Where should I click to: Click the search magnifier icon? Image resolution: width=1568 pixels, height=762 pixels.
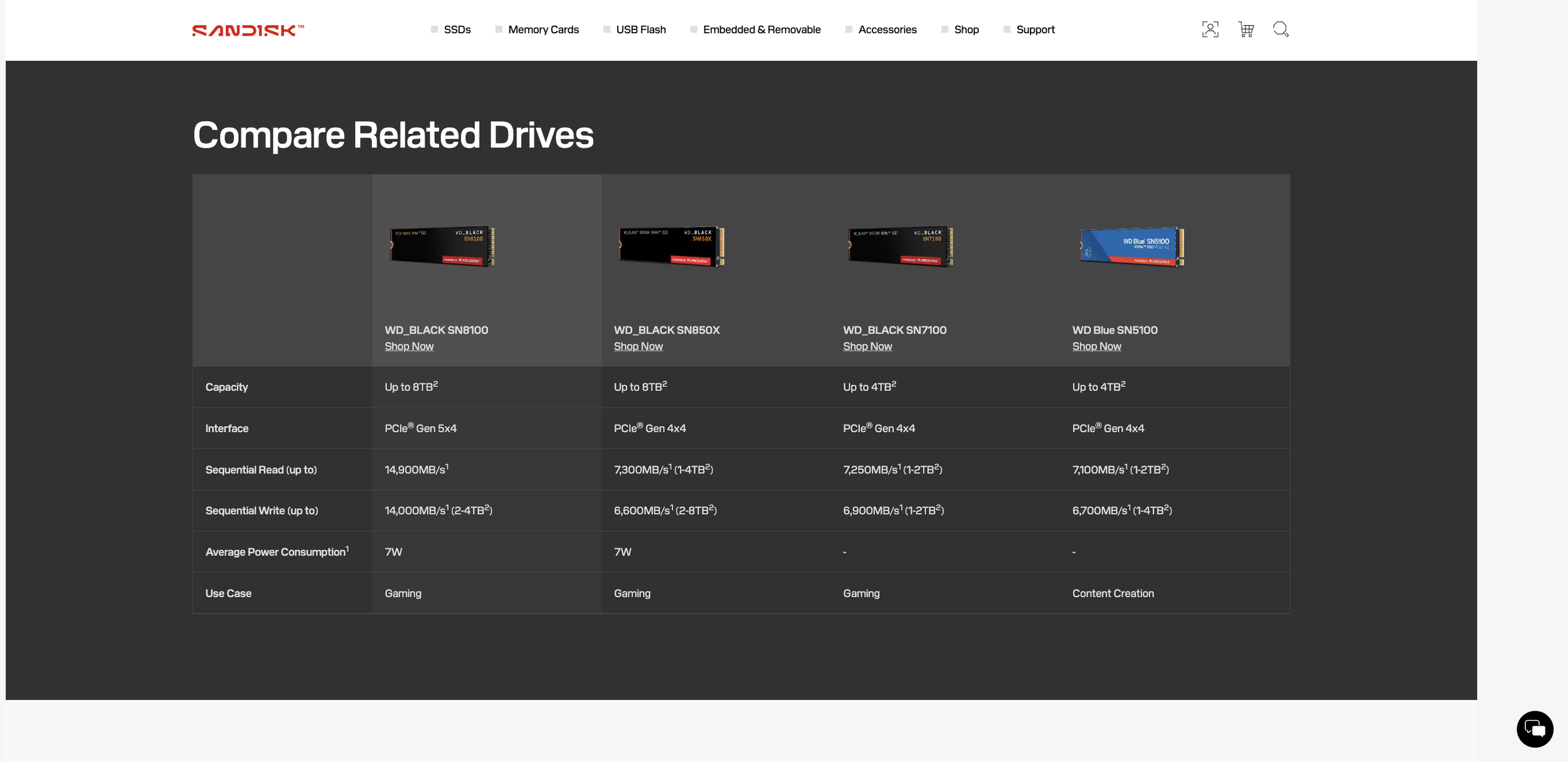click(1280, 29)
